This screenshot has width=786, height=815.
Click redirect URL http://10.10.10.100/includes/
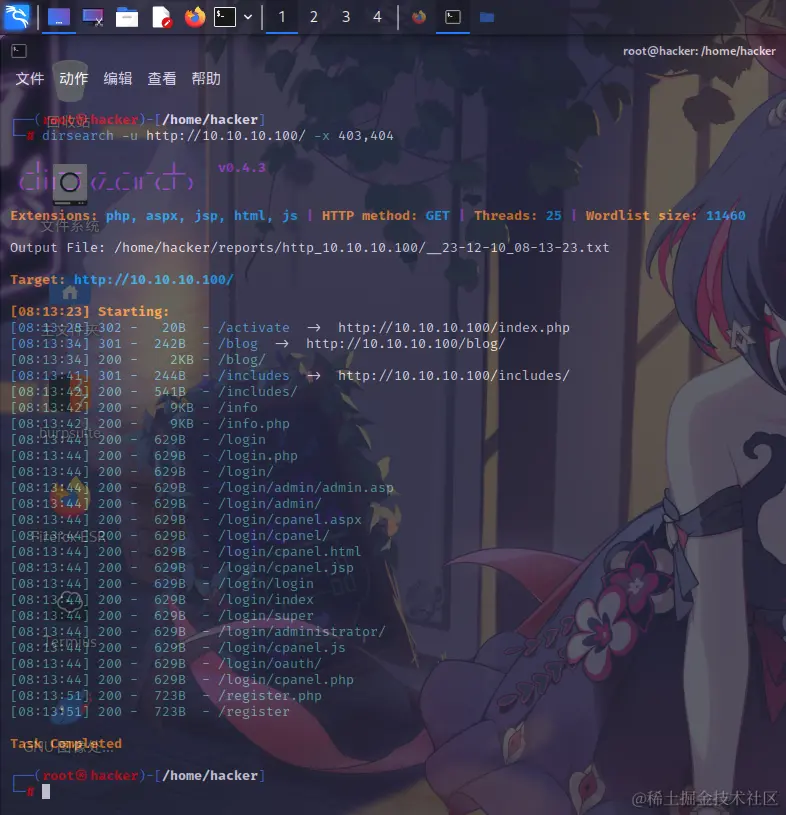point(454,375)
